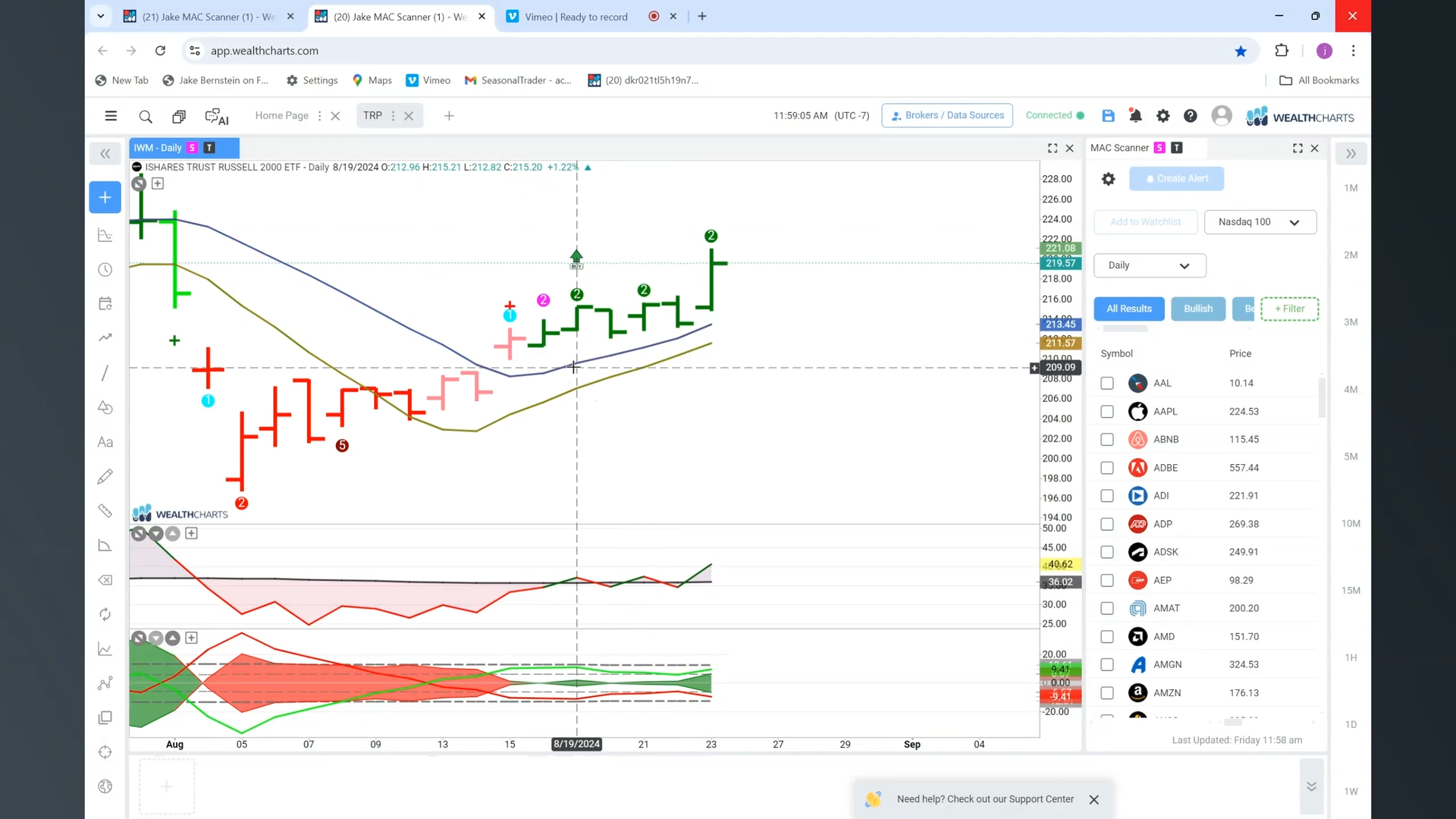Open the calendar events tool
This screenshot has width=1456, height=819.
pos(105,303)
